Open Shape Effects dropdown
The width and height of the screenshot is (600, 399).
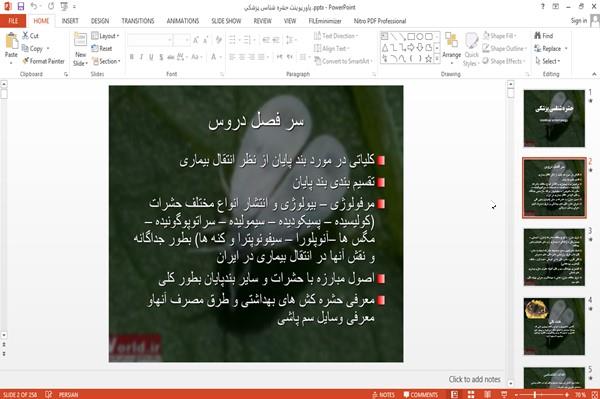coord(504,61)
